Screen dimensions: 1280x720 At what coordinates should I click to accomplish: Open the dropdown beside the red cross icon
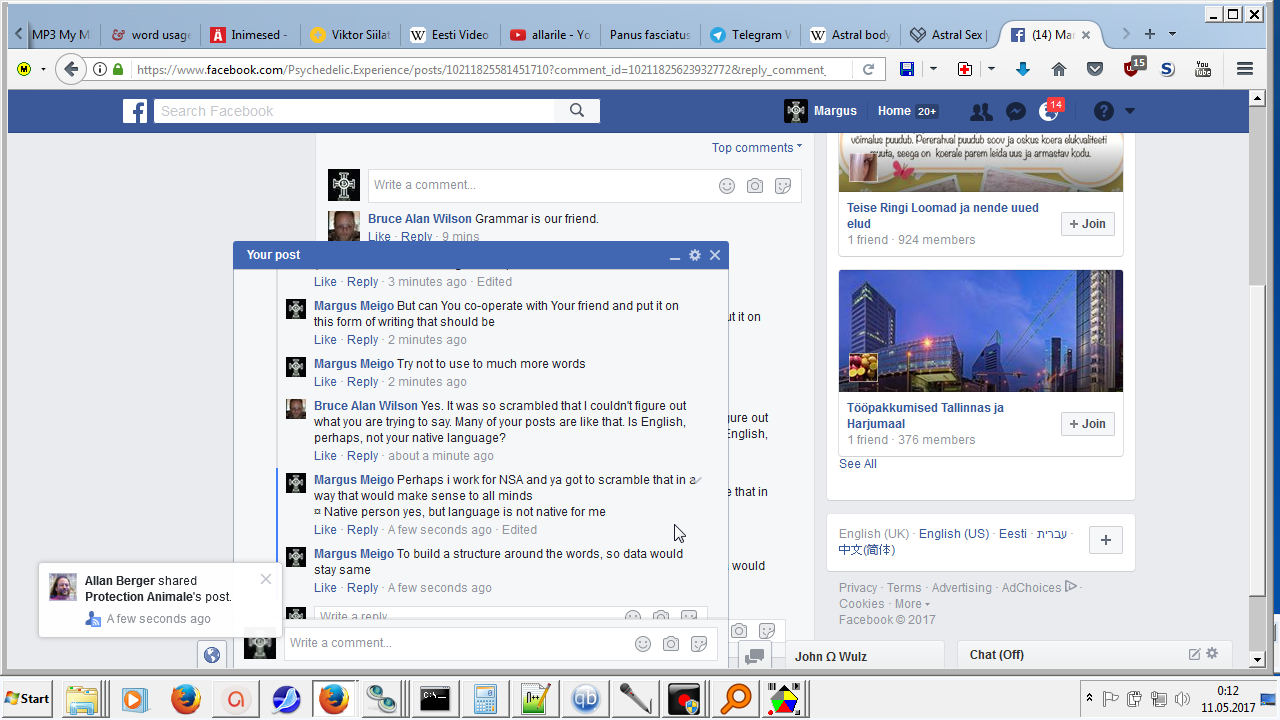coord(991,69)
